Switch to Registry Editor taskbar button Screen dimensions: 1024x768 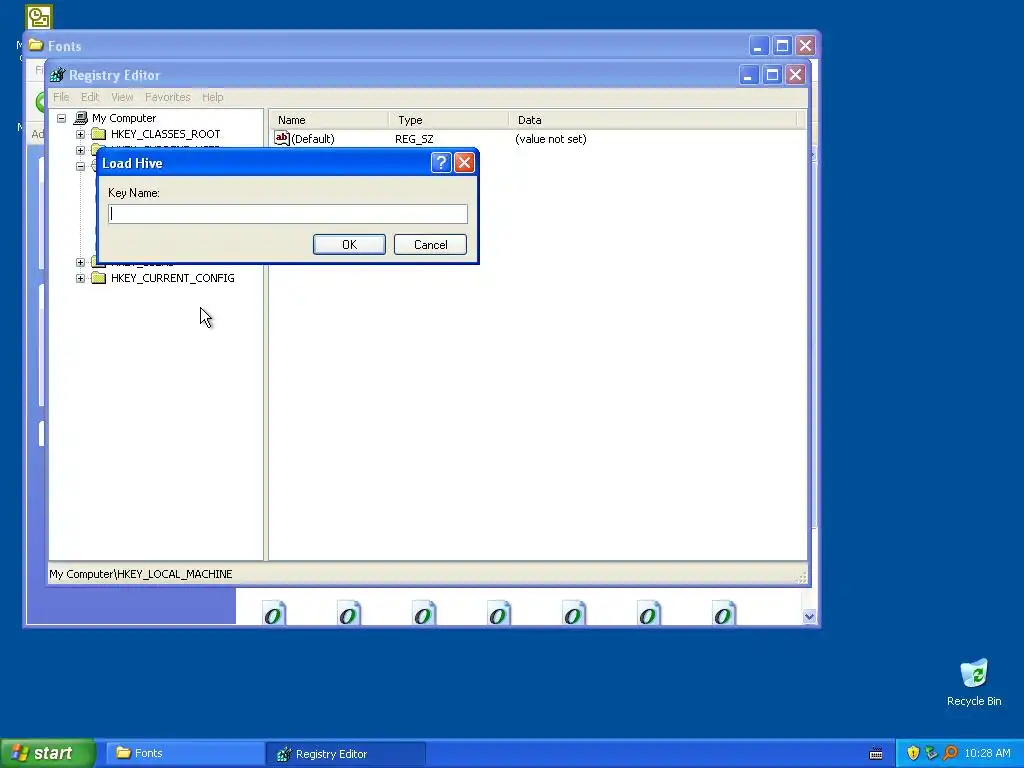pos(346,754)
